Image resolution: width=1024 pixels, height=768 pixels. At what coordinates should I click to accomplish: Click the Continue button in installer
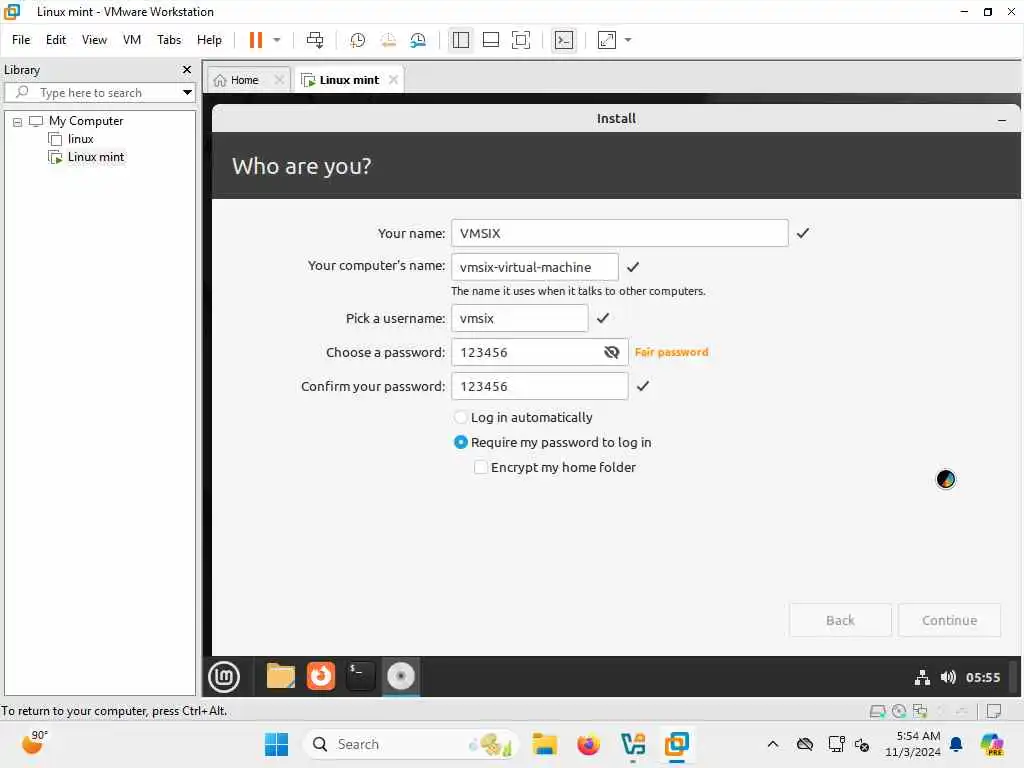(x=949, y=620)
